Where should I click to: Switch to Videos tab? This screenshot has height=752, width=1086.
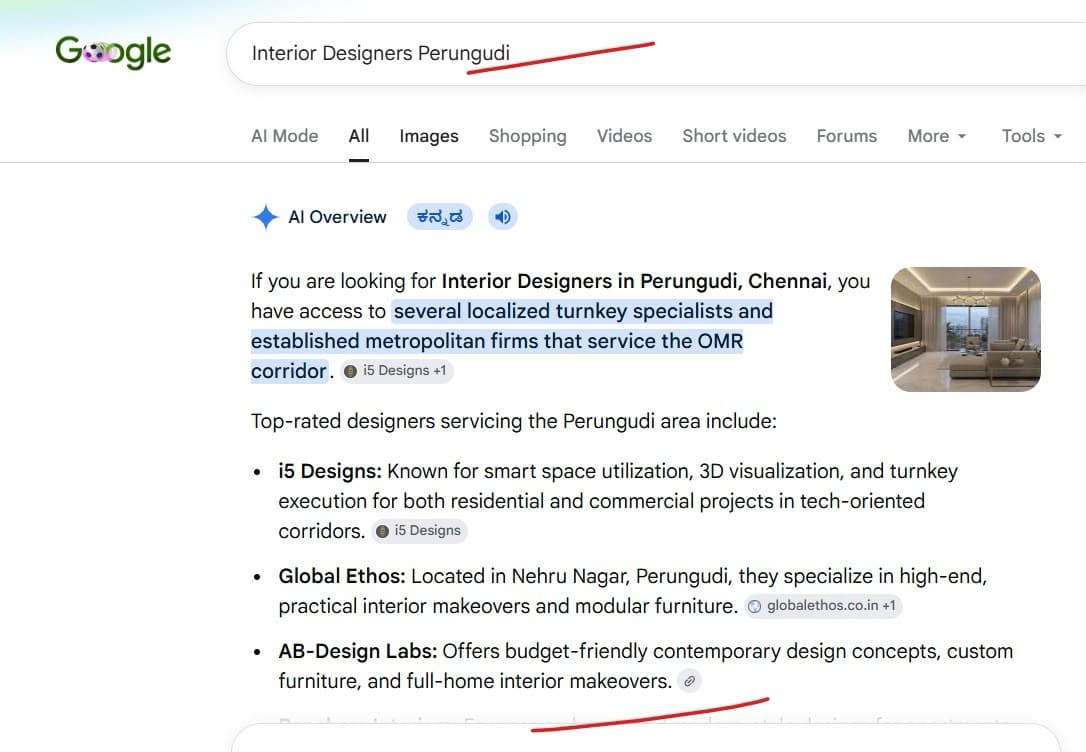625,136
